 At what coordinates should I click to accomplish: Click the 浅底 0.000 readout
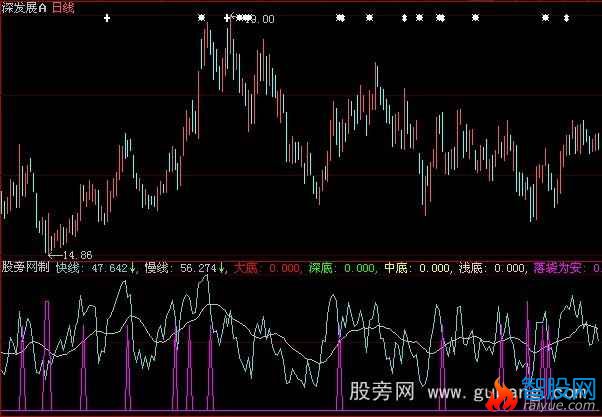point(491,268)
